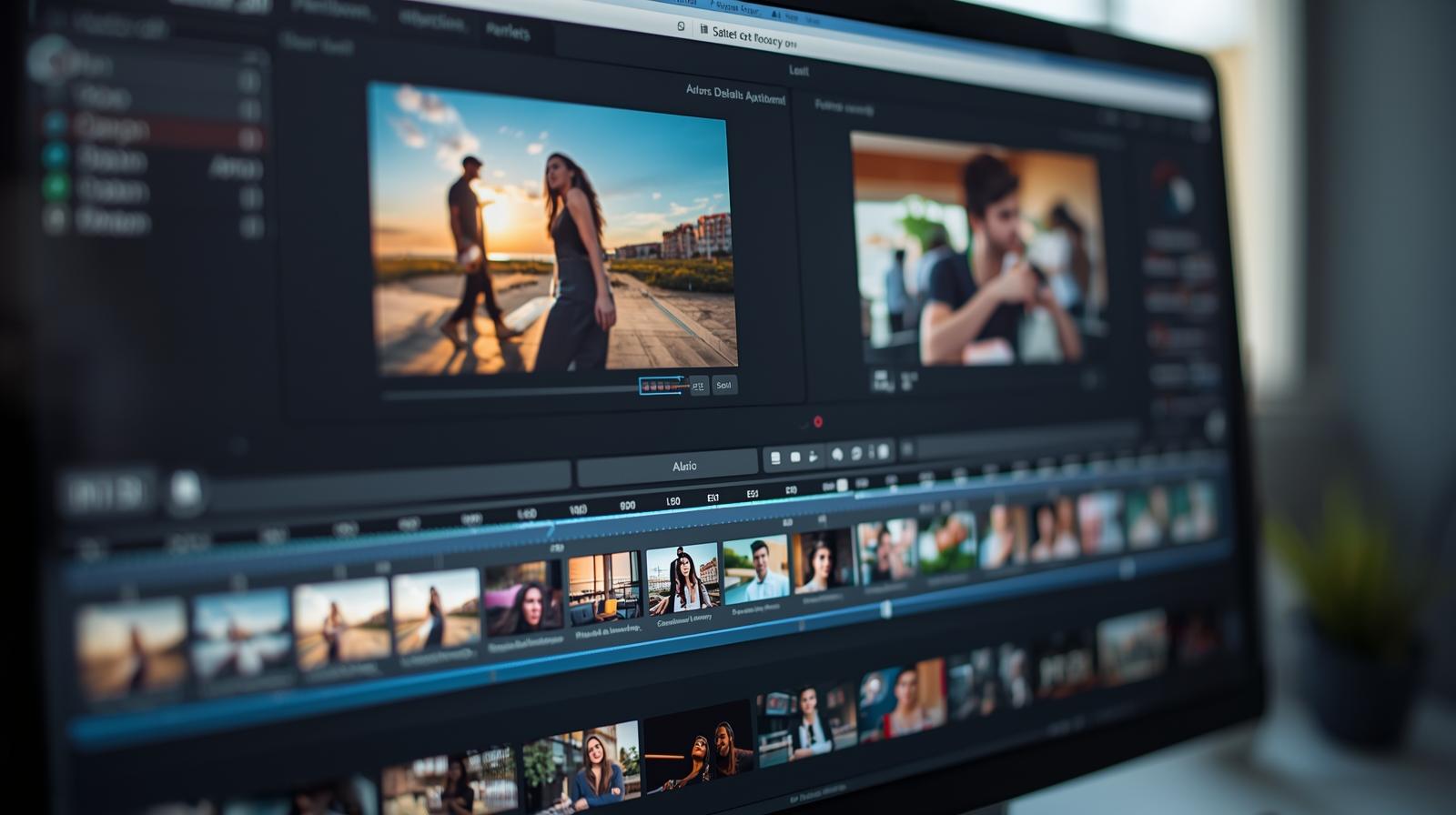Click the rounded square icon left of the timeline
Viewport: 1456px width, 815px height.
tap(186, 491)
